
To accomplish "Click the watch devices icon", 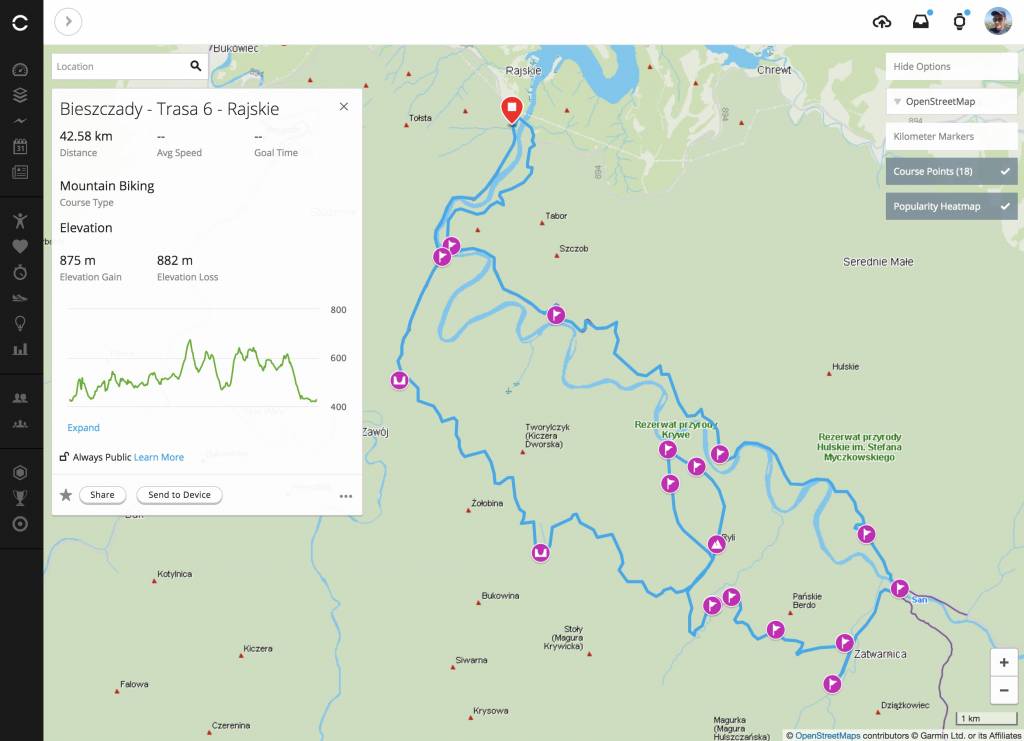I will click(x=959, y=22).
